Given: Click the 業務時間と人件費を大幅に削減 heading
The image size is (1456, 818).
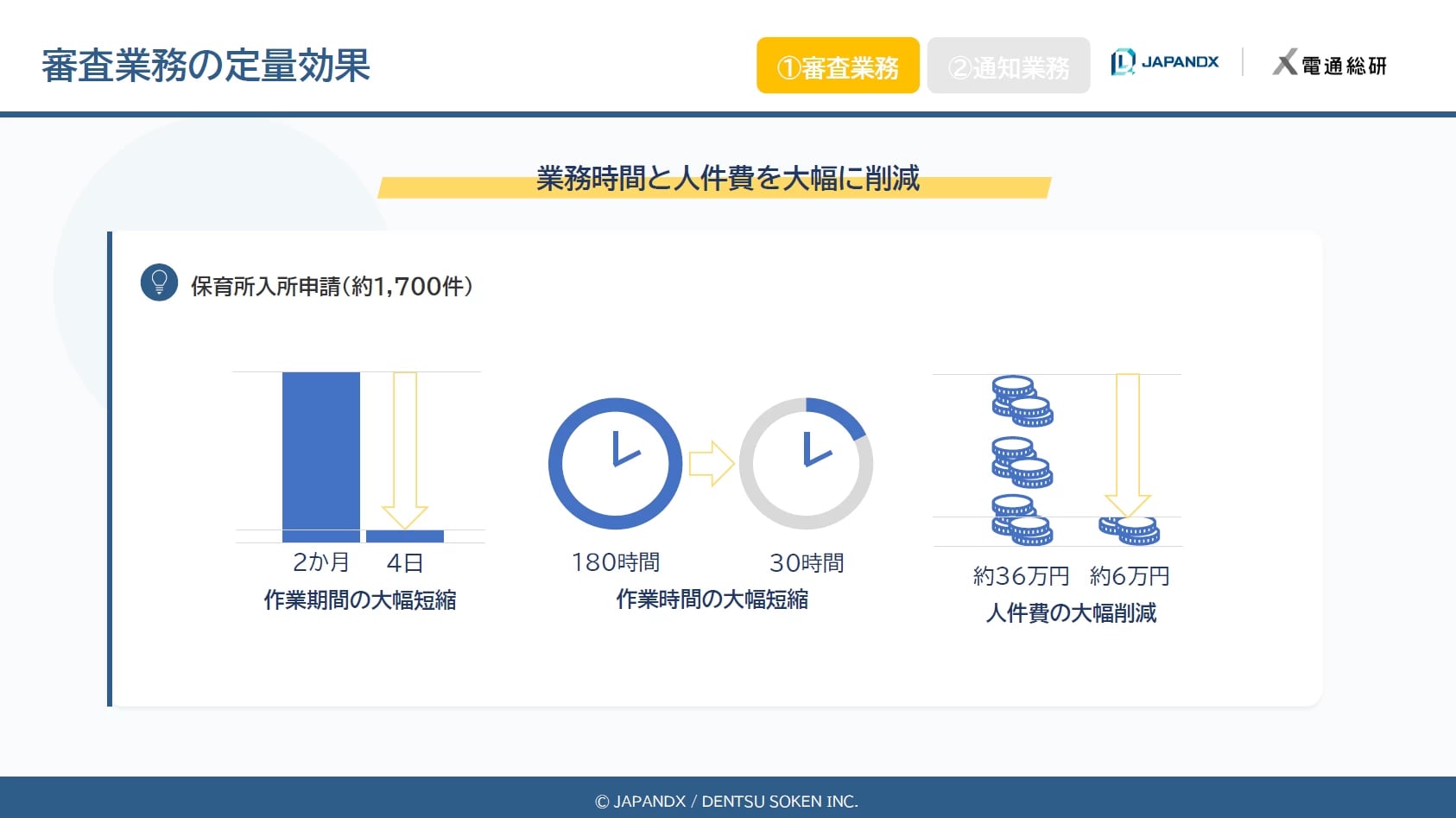Looking at the screenshot, I should click(x=727, y=179).
